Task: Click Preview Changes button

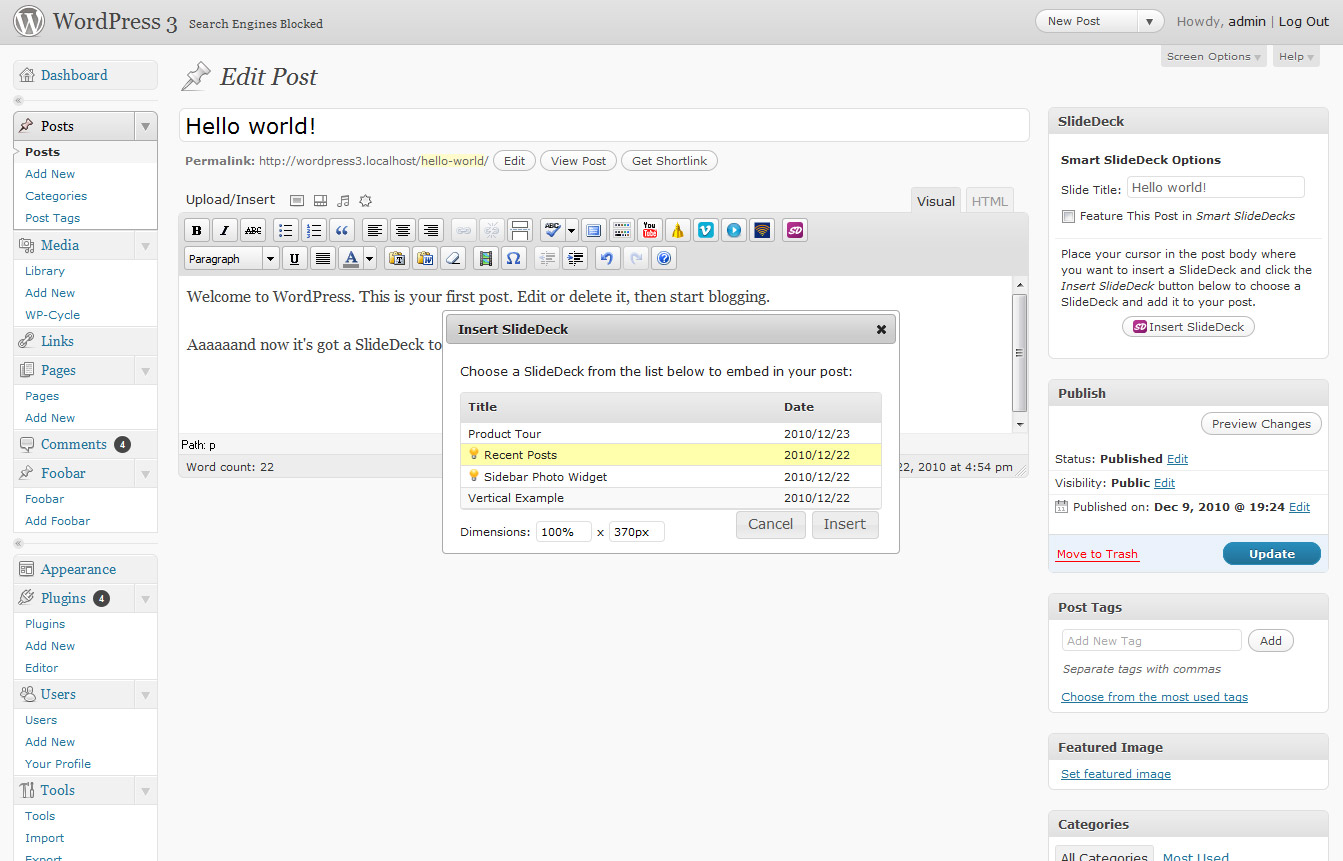Action: coord(1261,424)
